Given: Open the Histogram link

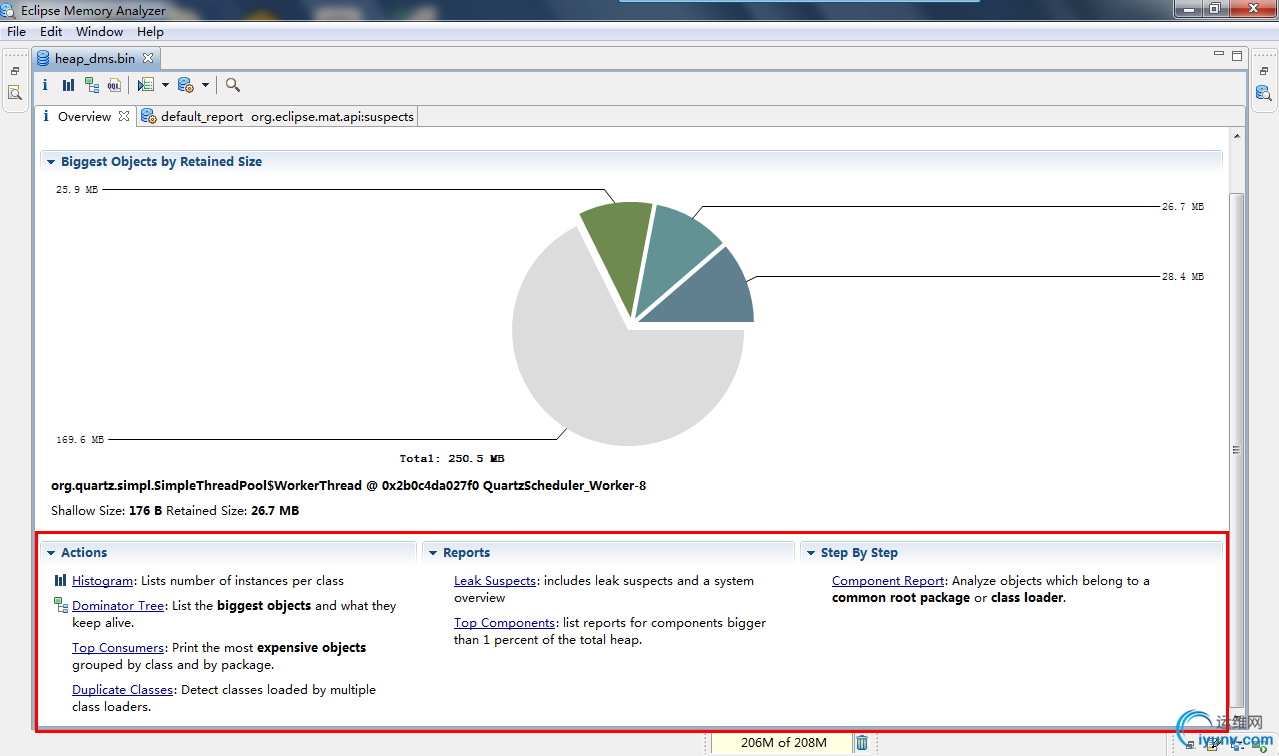Looking at the screenshot, I should (102, 580).
